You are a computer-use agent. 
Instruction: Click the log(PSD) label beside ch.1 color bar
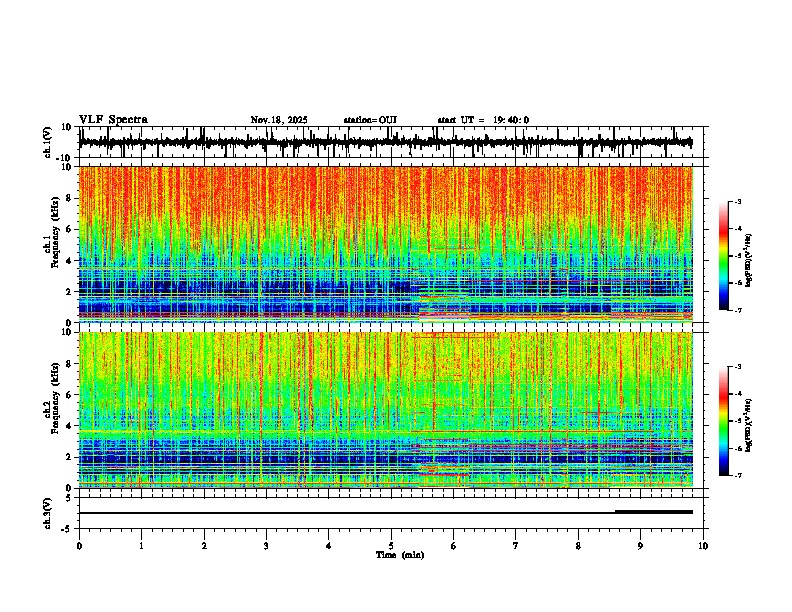pos(749,261)
